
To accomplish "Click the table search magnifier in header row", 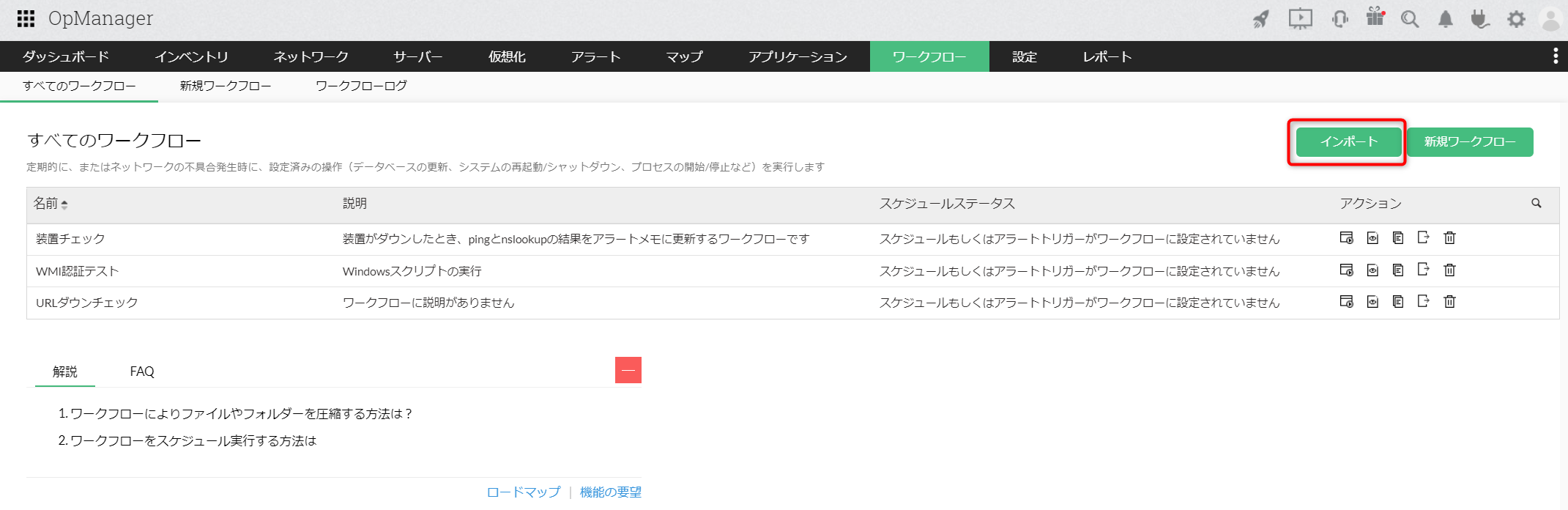I will click(x=1536, y=204).
